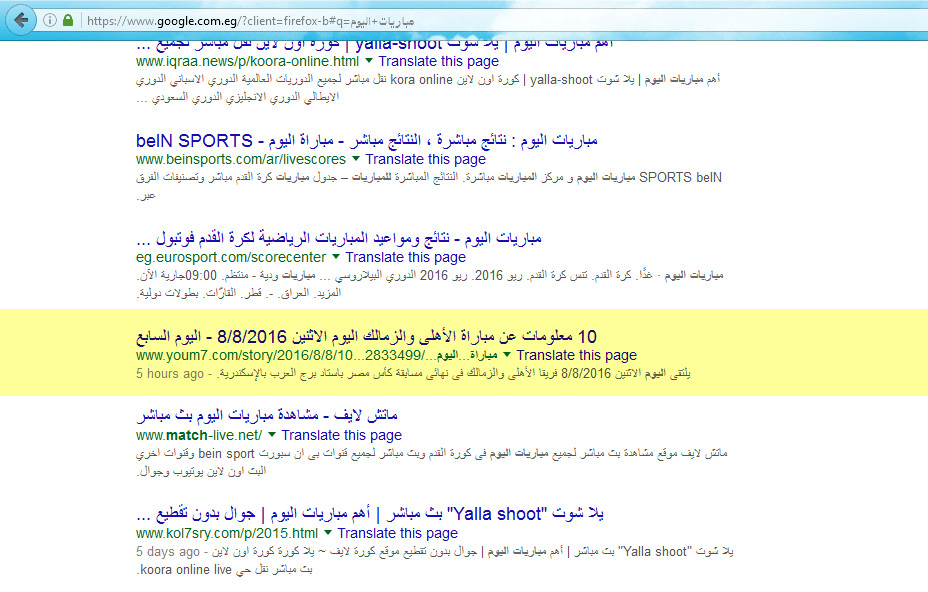Open the "Yalla shoot" result title link

(x=370, y=514)
